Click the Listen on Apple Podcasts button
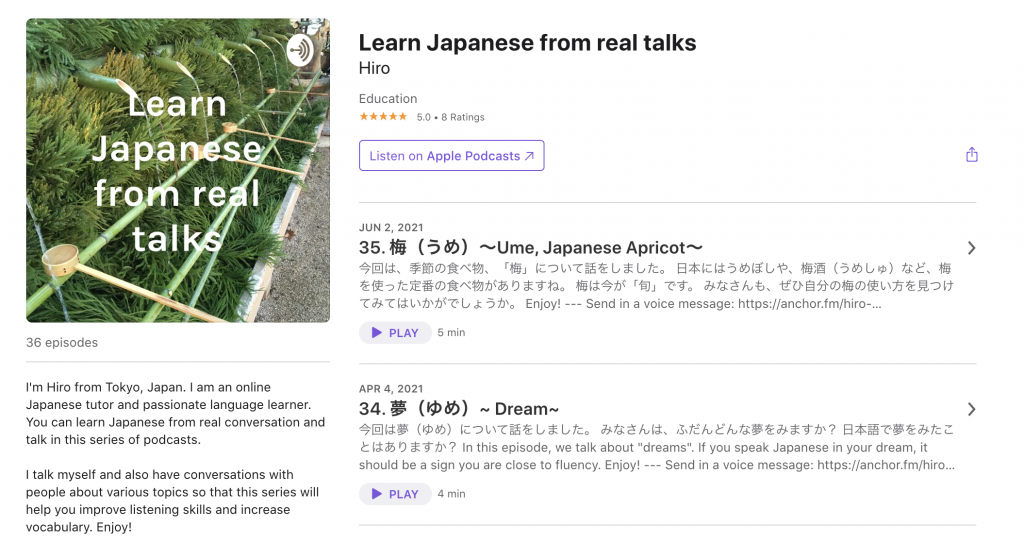 click(x=451, y=156)
